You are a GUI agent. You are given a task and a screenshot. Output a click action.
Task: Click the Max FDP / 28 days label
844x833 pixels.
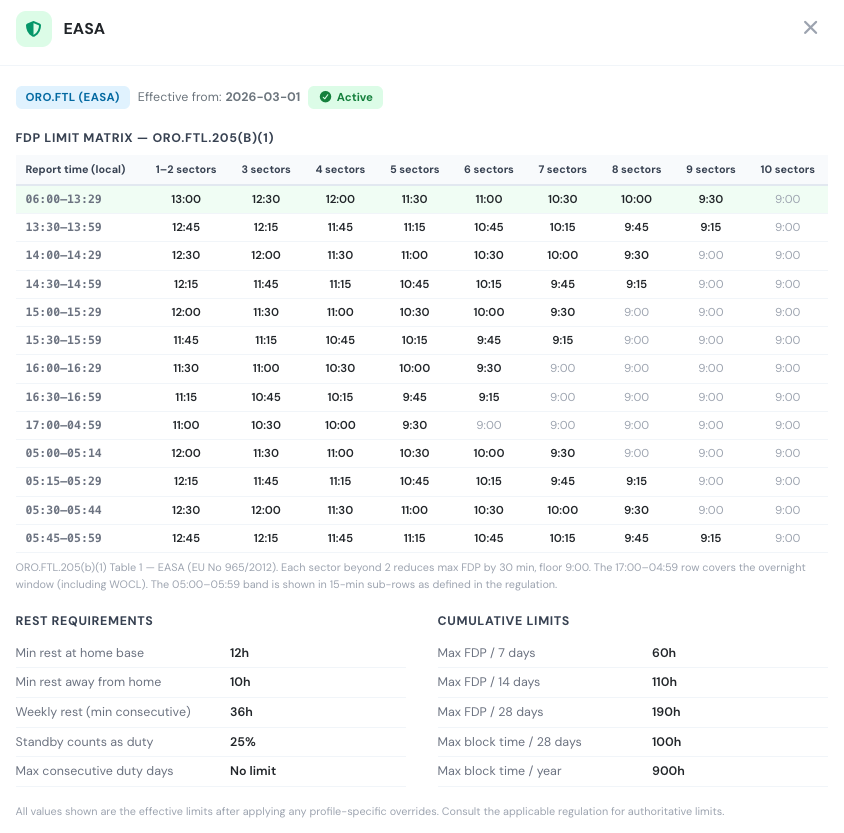point(490,712)
